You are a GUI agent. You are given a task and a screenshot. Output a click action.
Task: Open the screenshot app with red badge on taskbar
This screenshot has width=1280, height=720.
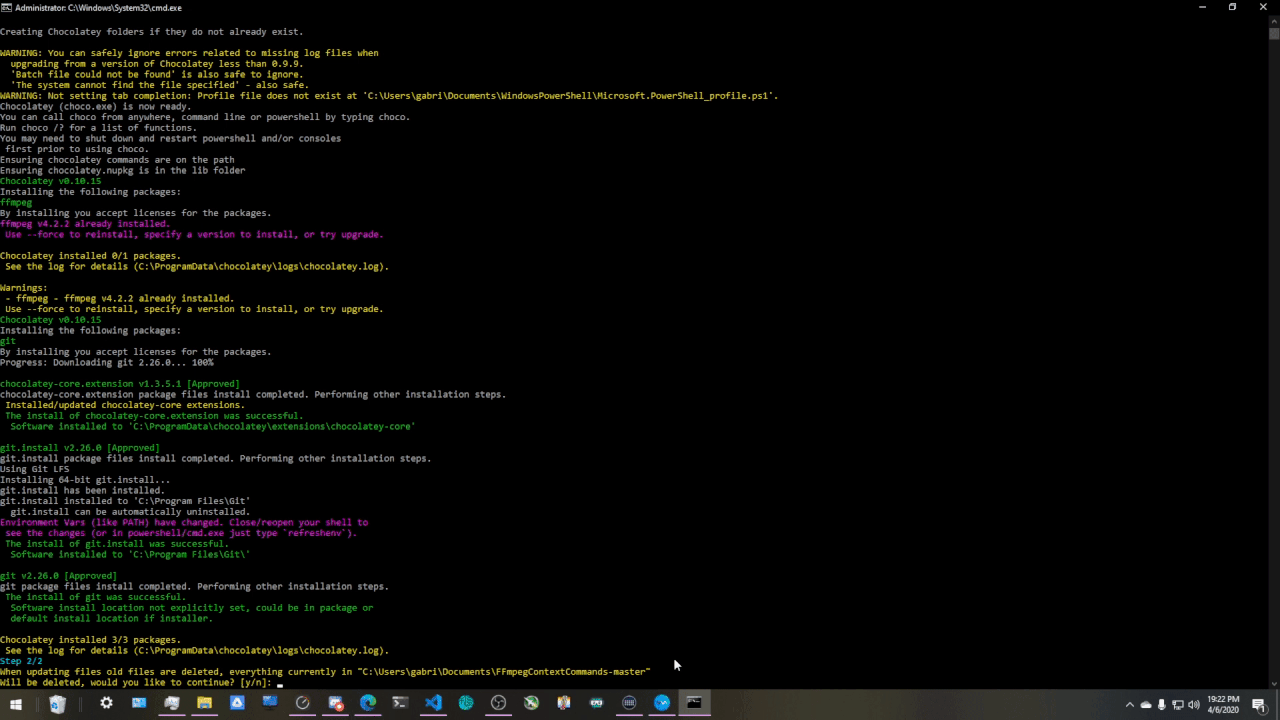(x=336, y=703)
